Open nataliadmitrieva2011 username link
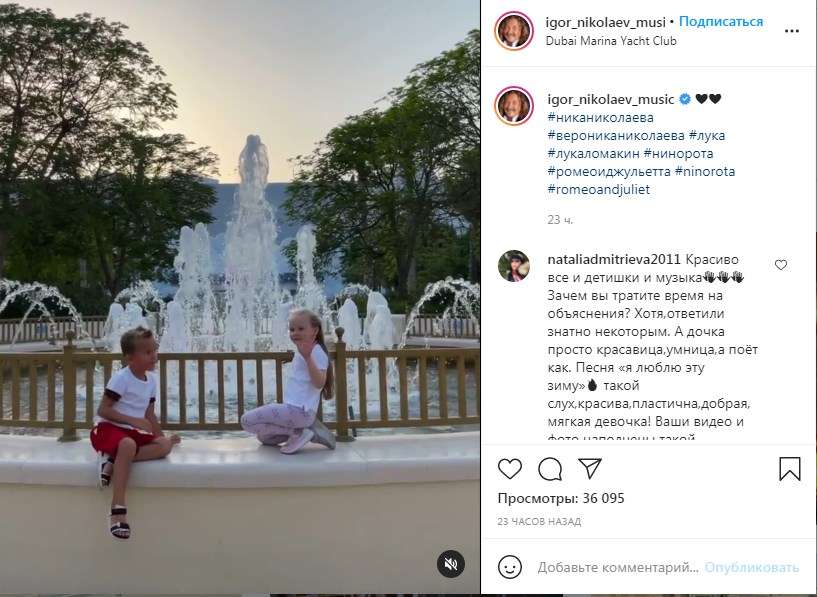 [614, 259]
